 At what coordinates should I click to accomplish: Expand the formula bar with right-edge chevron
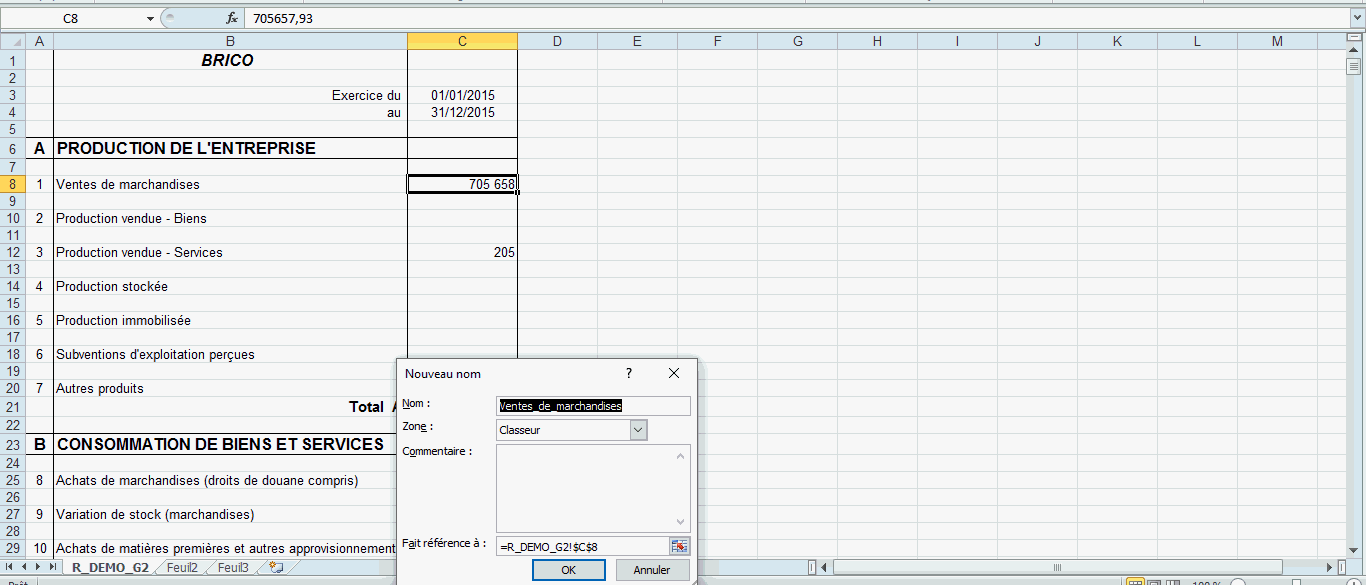pyautogui.click(x=1355, y=18)
